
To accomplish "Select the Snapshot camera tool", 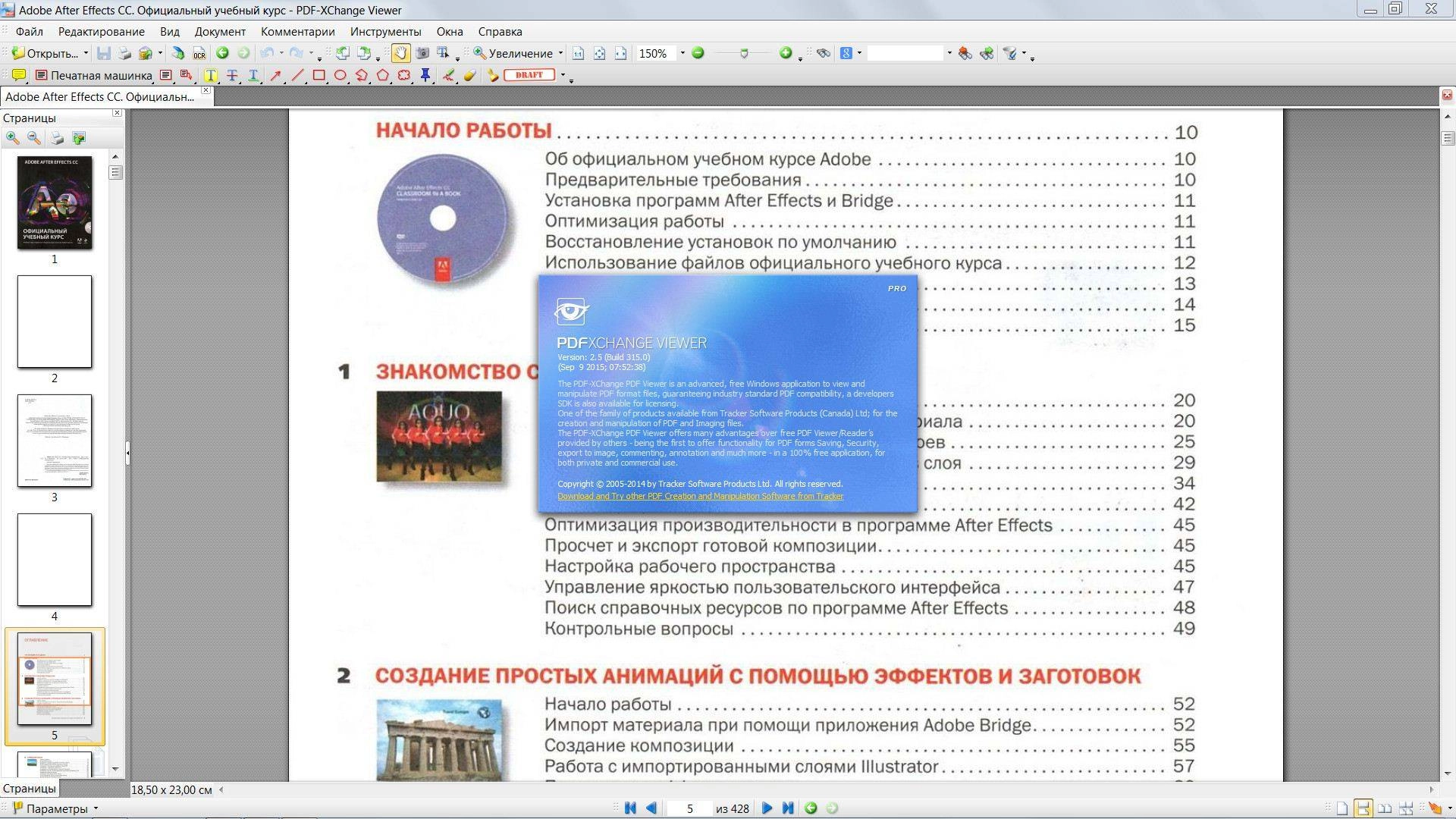I will click(x=422, y=53).
